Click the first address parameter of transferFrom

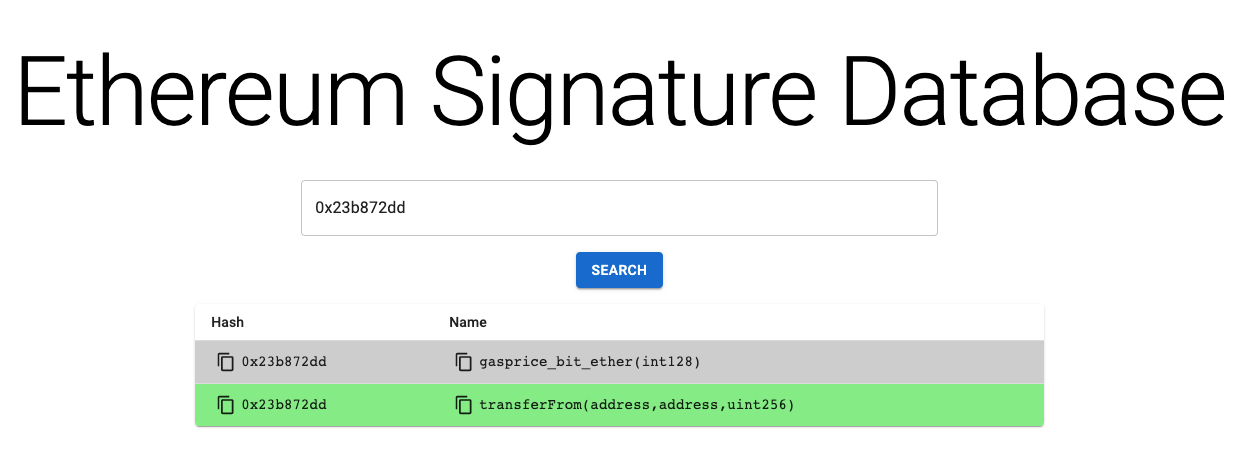(x=620, y=405)
